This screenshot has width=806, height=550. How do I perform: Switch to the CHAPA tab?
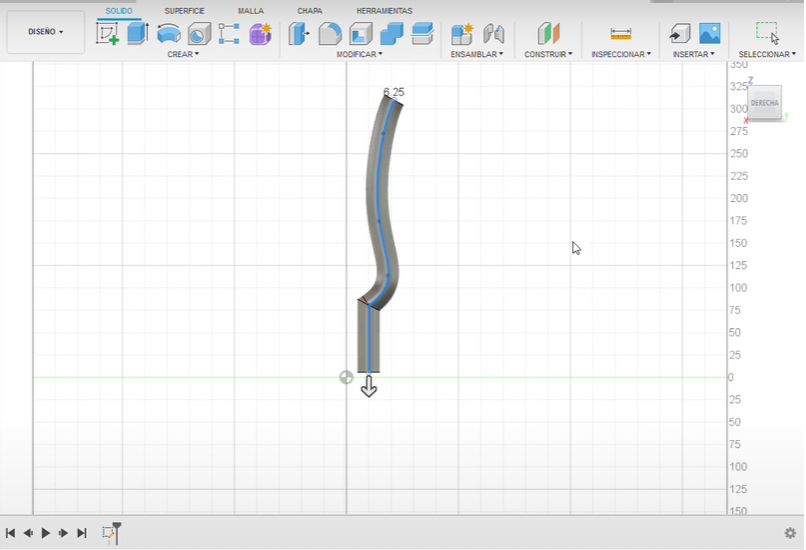coord(310,11)
